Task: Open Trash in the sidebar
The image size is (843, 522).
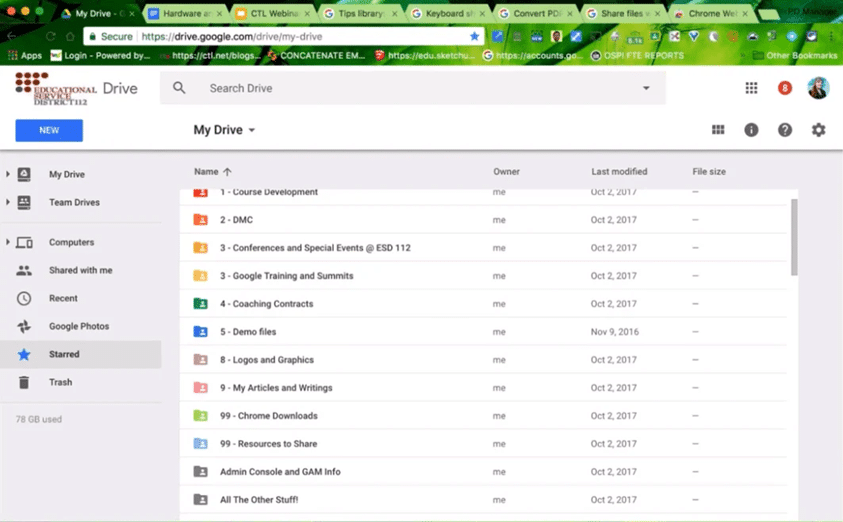Action: tap(60, 382)
